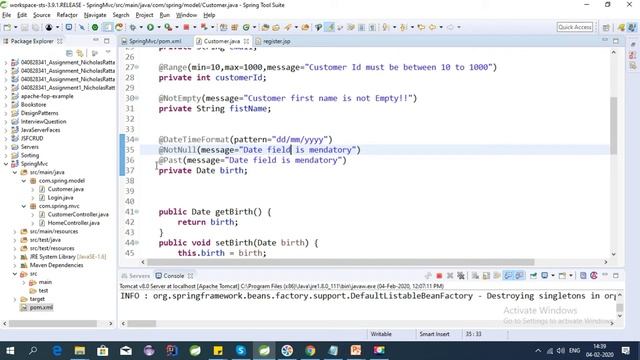Image resolution: width=640 pixels, height=360 pixels.
Task: Open the Navigate menu
Action: click(x=95, y=15)
